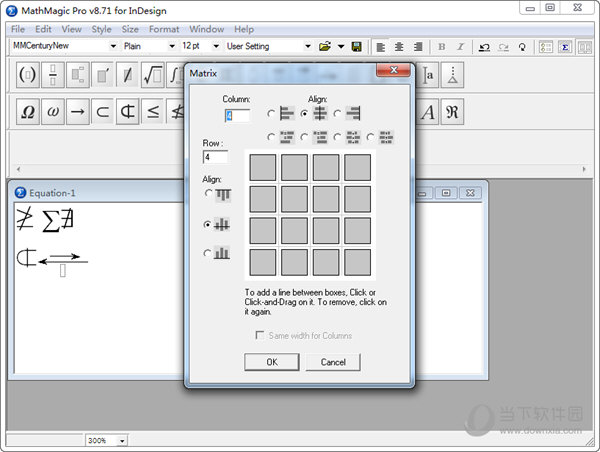Screen dimensions: 600x452
Task: Click the open folder style file icon
Action: (324, 47)
